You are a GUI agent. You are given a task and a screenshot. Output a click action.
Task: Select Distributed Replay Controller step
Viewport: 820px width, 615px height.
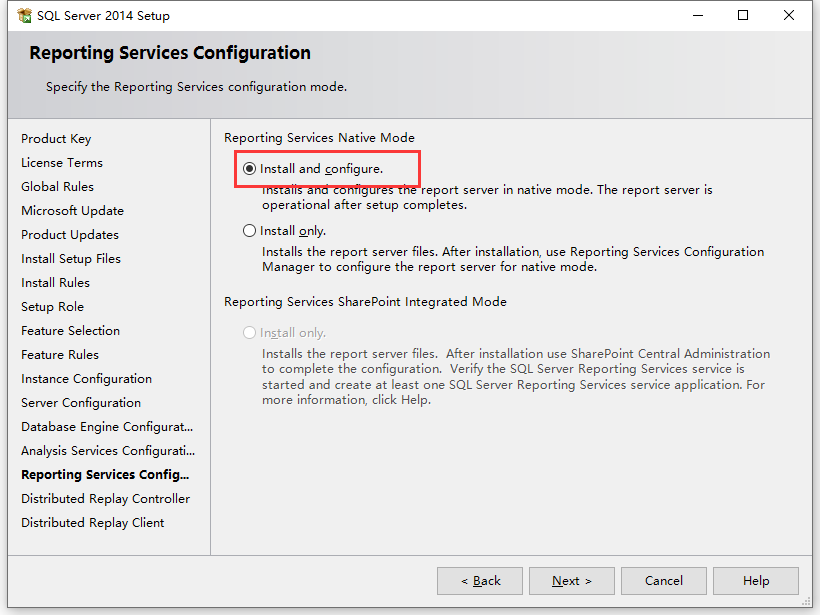106,499
